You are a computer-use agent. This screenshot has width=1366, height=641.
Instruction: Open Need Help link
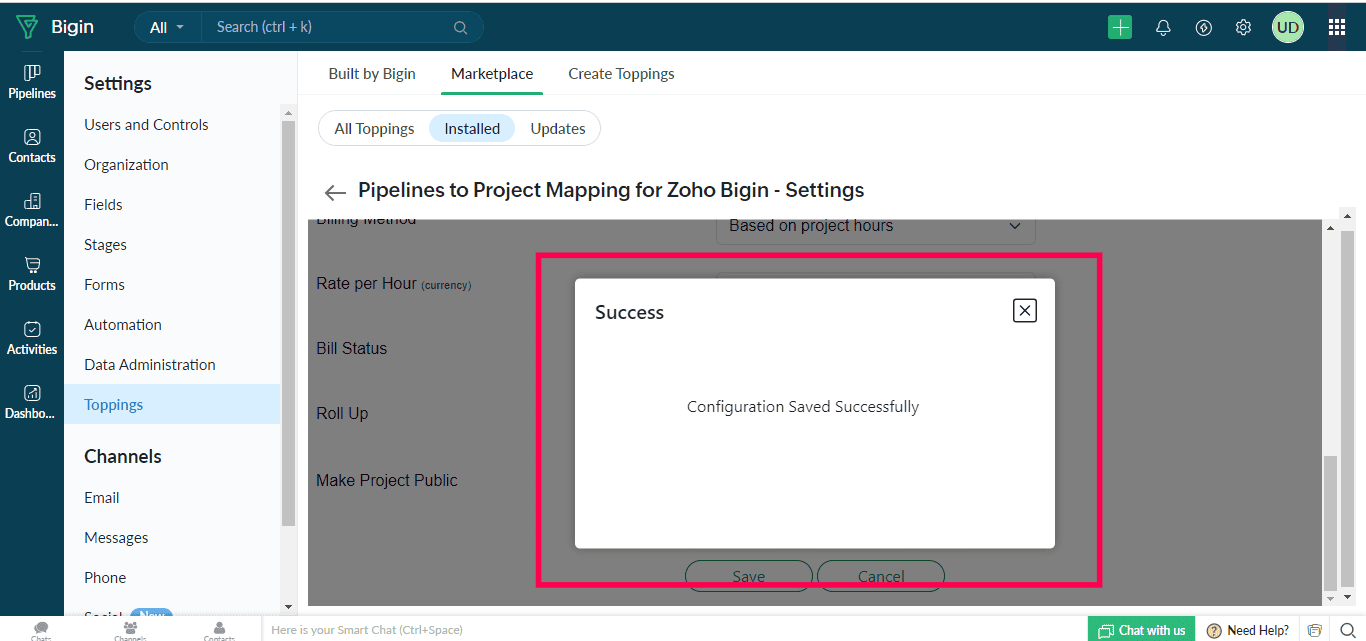pos(1247,630)
